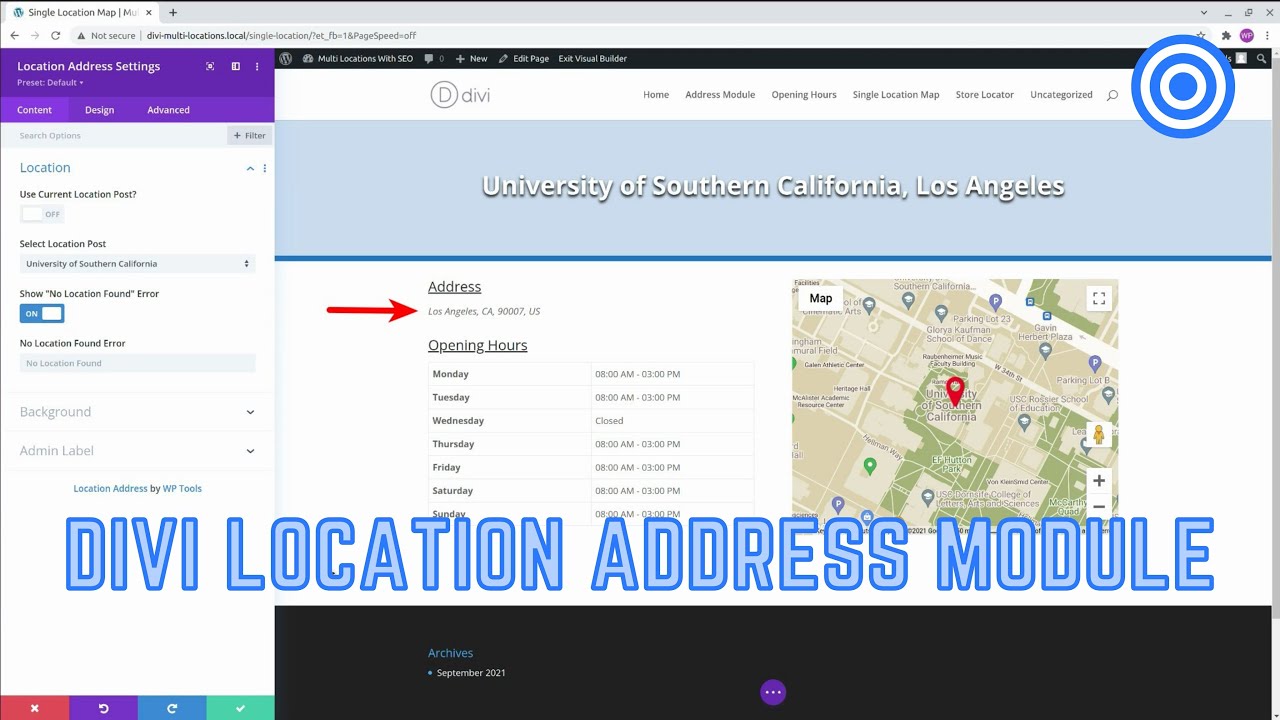Open the Uncategorized menu item
The image size is (1280, 720).
pyautogui.click(x=1061, y=95)
